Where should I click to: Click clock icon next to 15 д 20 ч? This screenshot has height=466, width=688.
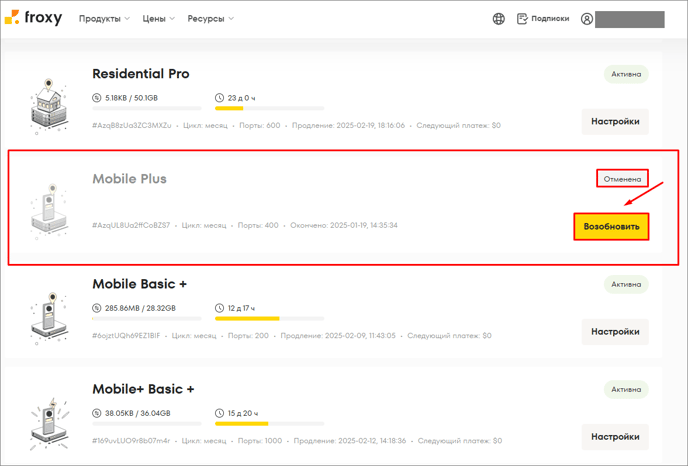[219, 413]
